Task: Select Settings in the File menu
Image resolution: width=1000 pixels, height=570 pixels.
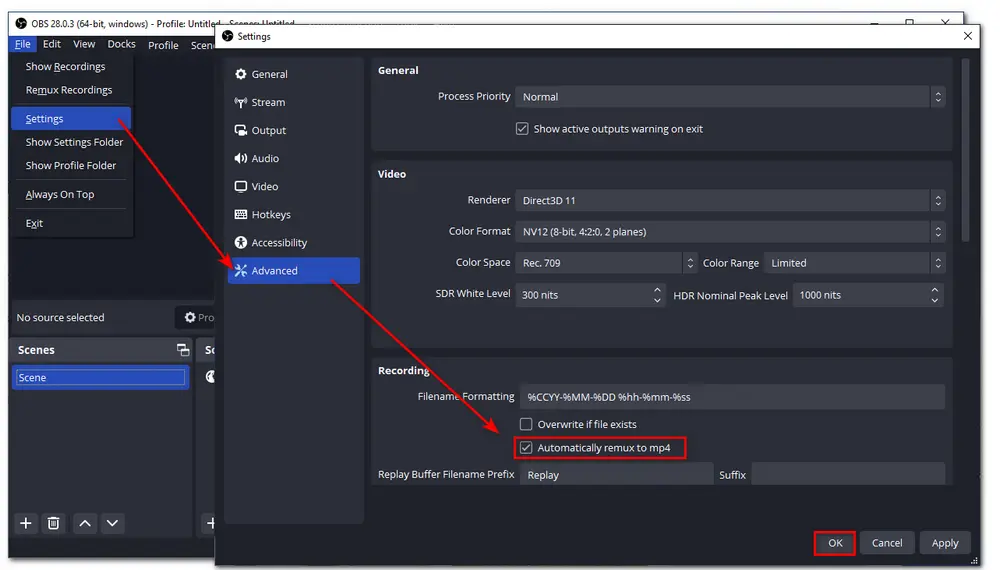Action: [x=71, y=119]
